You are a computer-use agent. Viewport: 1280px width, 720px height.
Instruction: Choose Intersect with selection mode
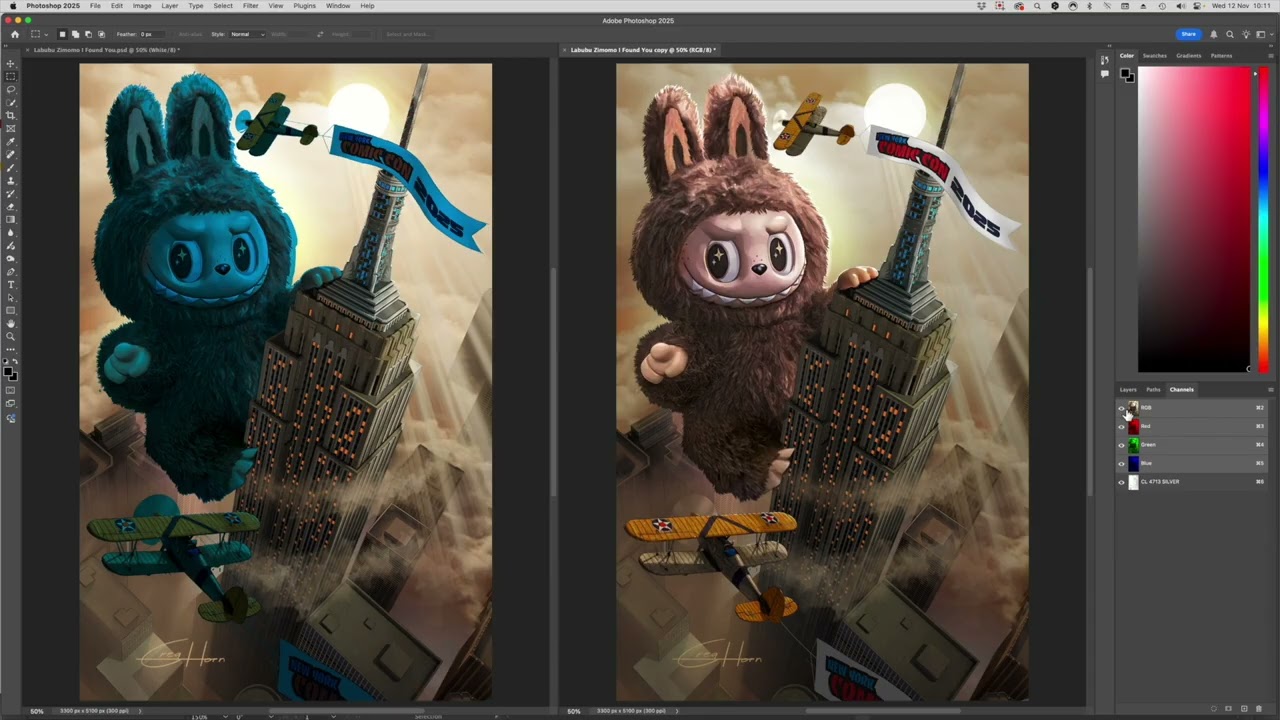pyautogui.click(x=101, y=34)
